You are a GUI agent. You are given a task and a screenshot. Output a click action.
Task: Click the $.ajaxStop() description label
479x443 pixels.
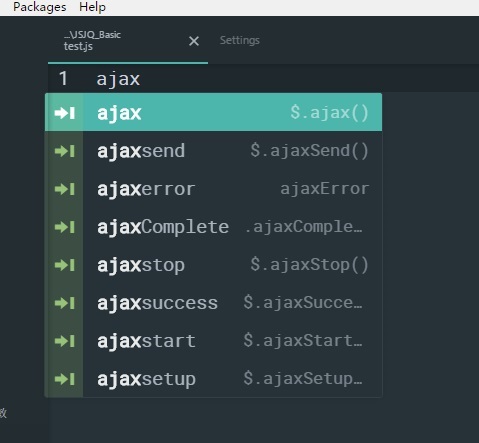pyautogui.click(x=309, y=265)
